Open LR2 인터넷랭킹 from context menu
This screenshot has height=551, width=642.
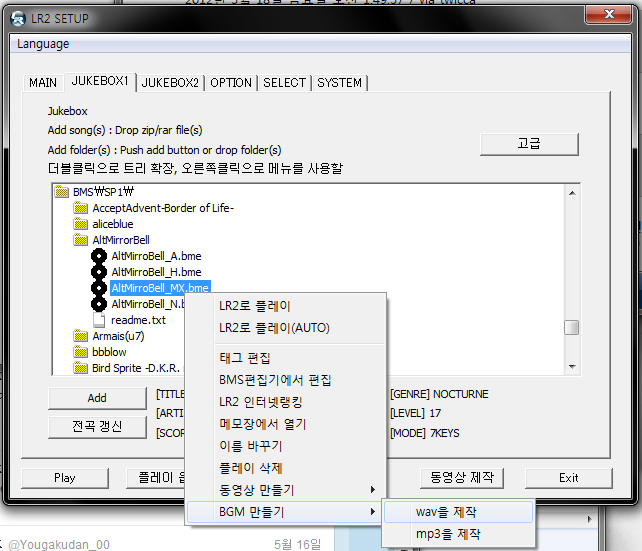(x=287, y=402)
